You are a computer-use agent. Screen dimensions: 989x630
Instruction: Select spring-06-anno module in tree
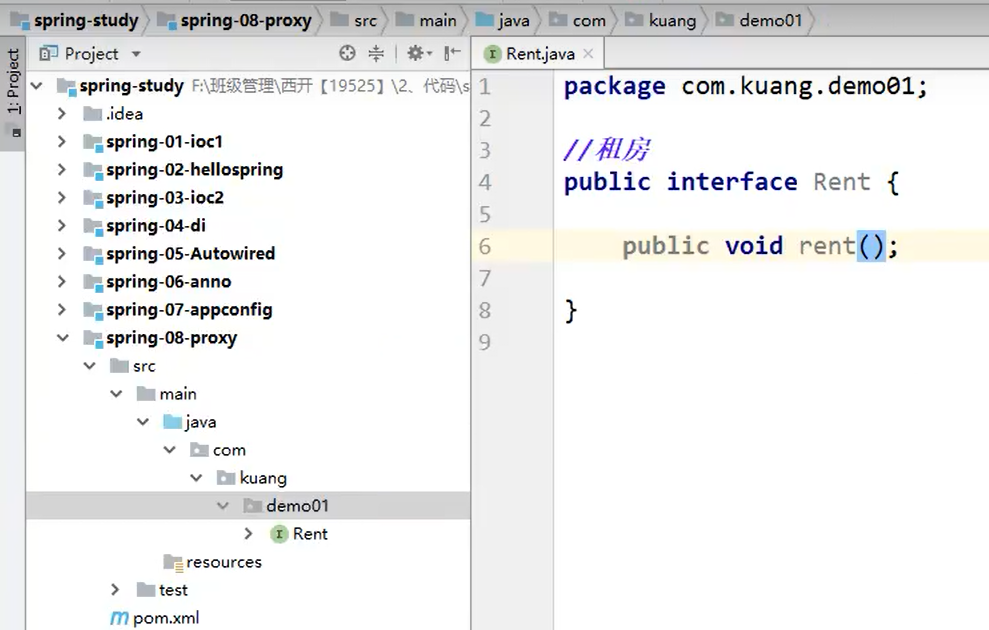pyautogui.click(x=168, y=281)
